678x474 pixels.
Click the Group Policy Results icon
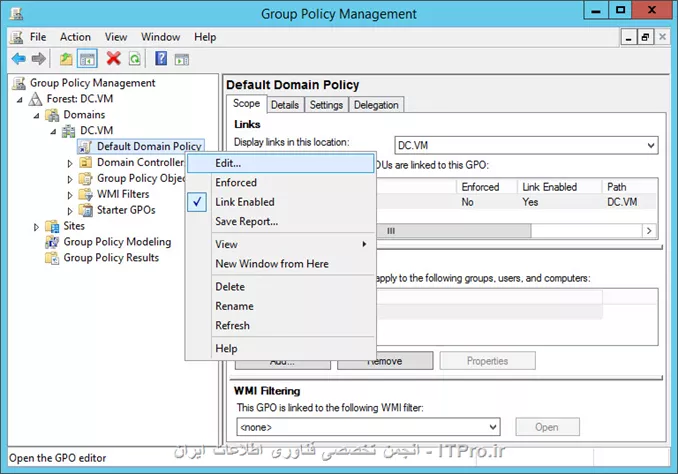(x=52, y=258)
